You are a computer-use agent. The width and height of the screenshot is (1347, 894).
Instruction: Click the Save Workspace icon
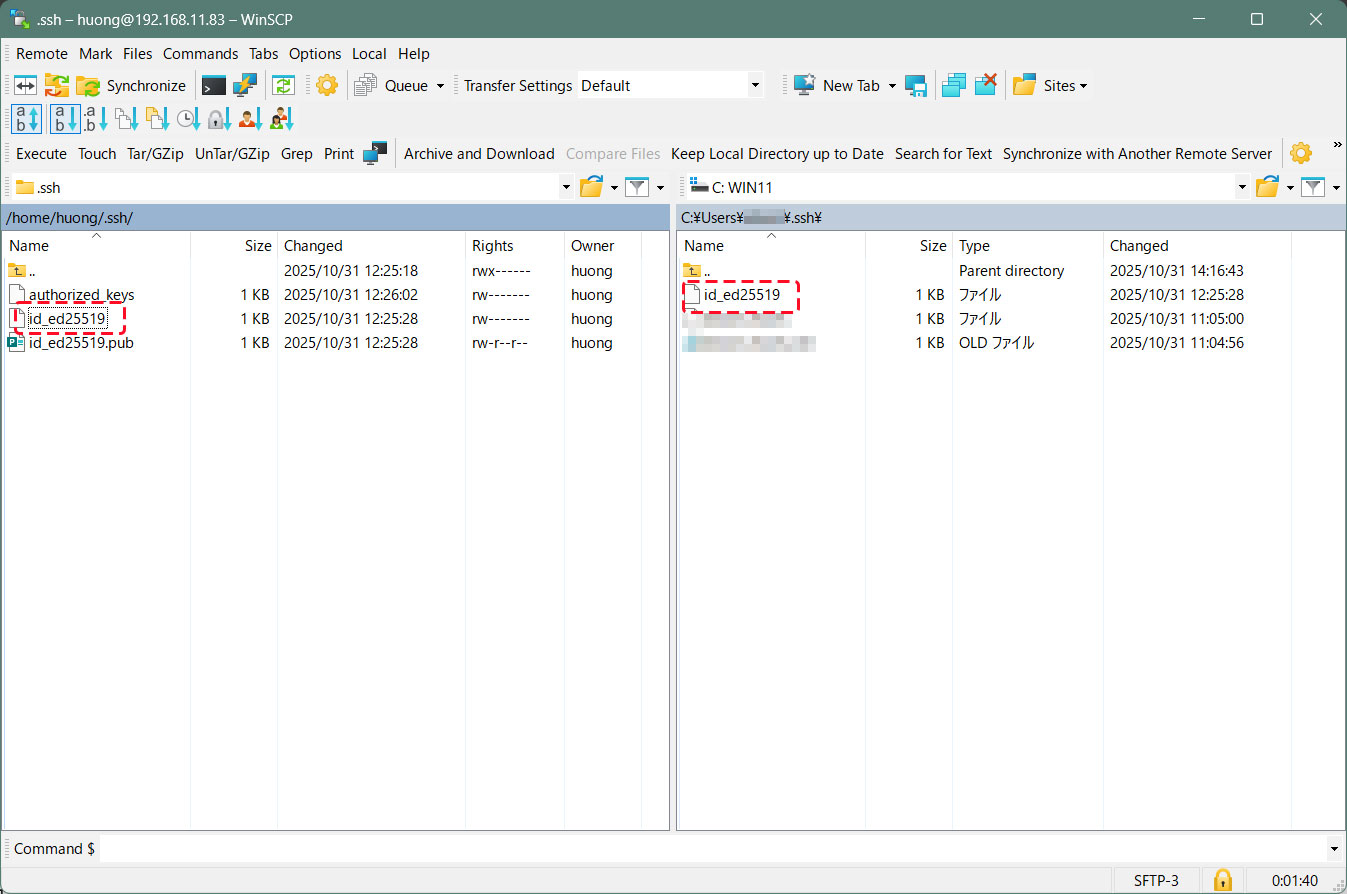point(915,86)
